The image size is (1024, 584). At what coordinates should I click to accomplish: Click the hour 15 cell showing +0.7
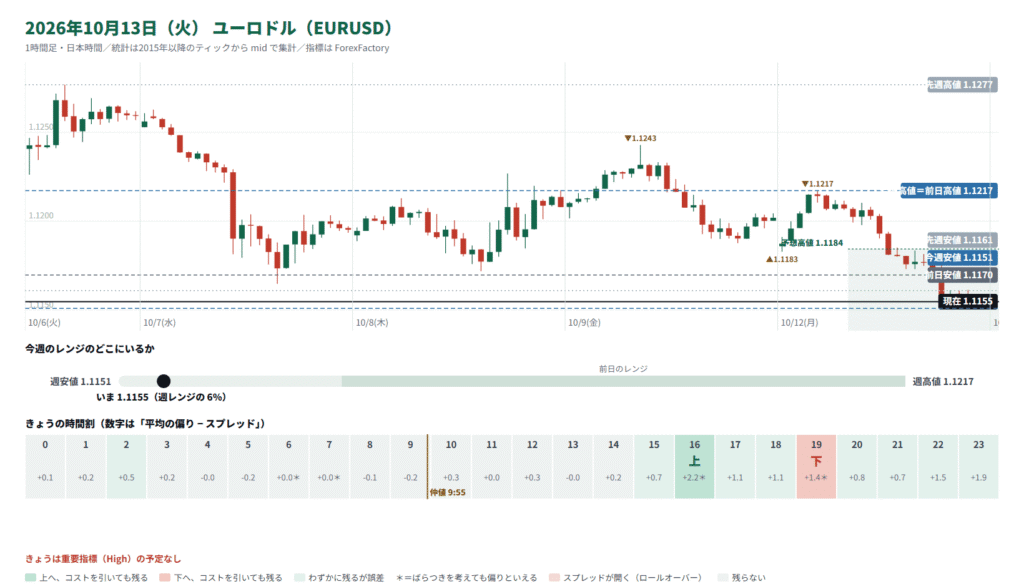tap(654, 466)
